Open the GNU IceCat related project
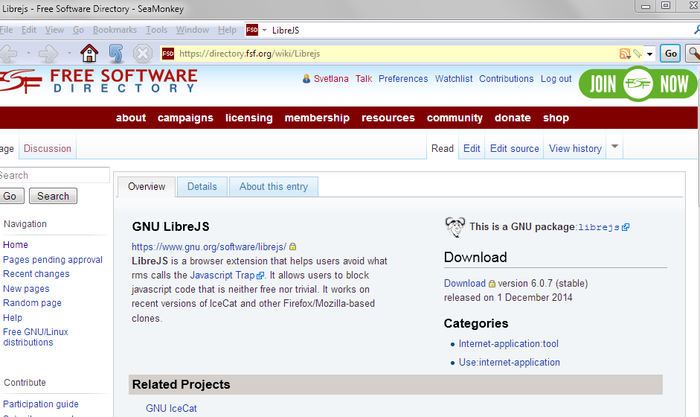Screen dimensions: 700x417 (171, 408)
